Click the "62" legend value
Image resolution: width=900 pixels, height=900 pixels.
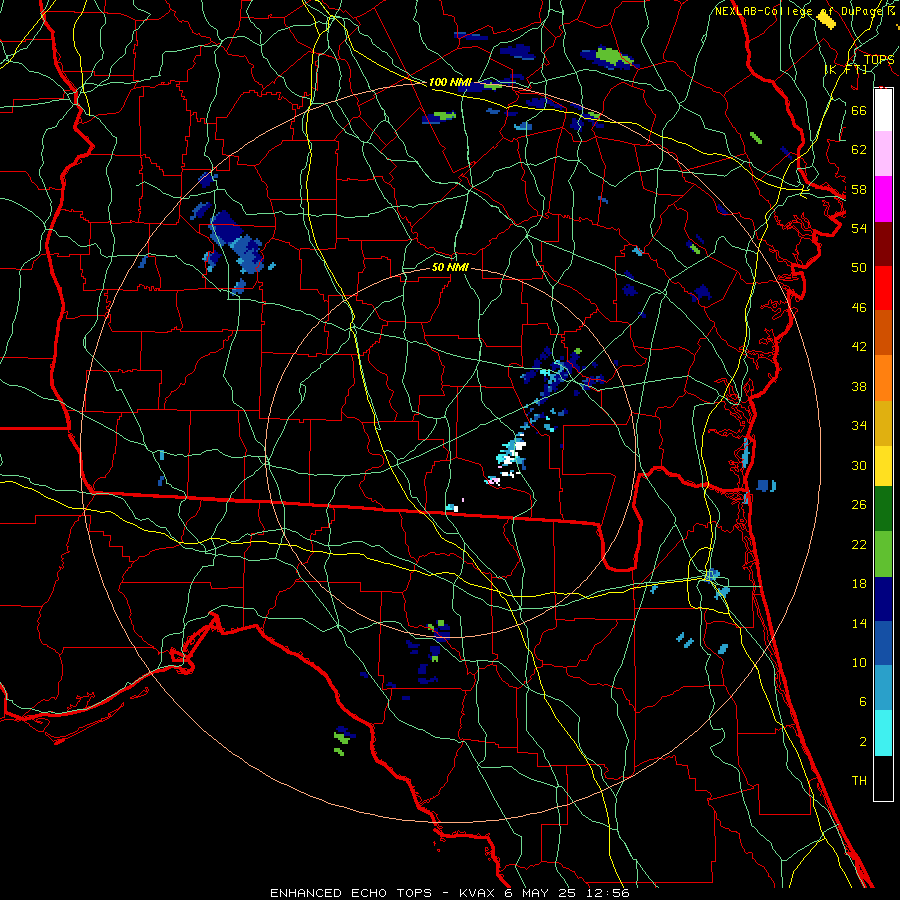click(859, 150)
